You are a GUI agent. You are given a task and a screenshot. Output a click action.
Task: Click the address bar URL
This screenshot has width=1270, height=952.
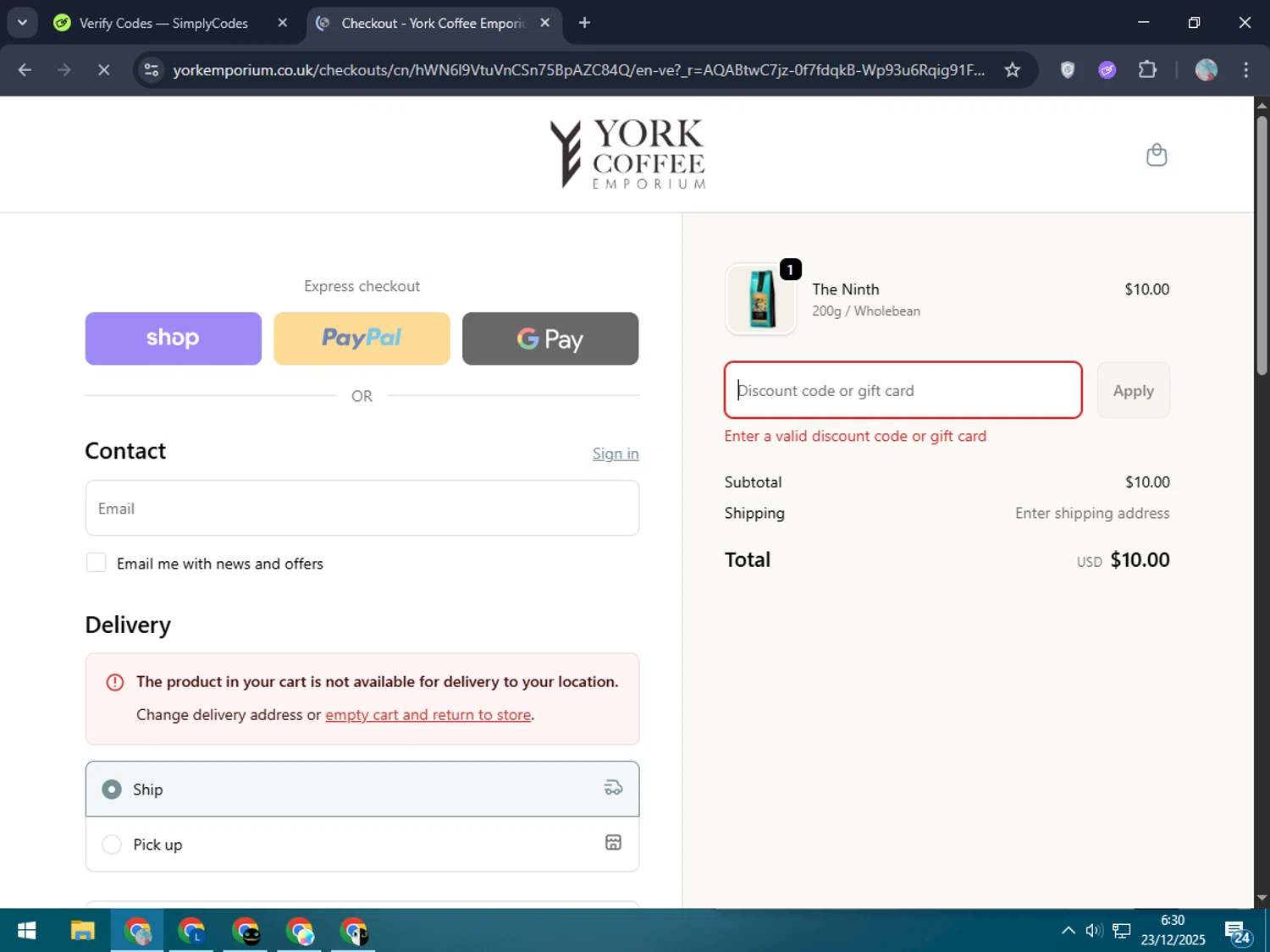[579, 70]
